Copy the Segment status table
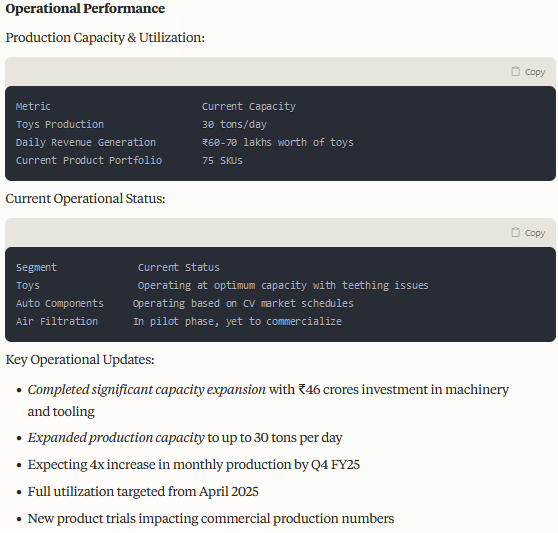This screenshot has width=558, height=533. (x=528, y=232)
